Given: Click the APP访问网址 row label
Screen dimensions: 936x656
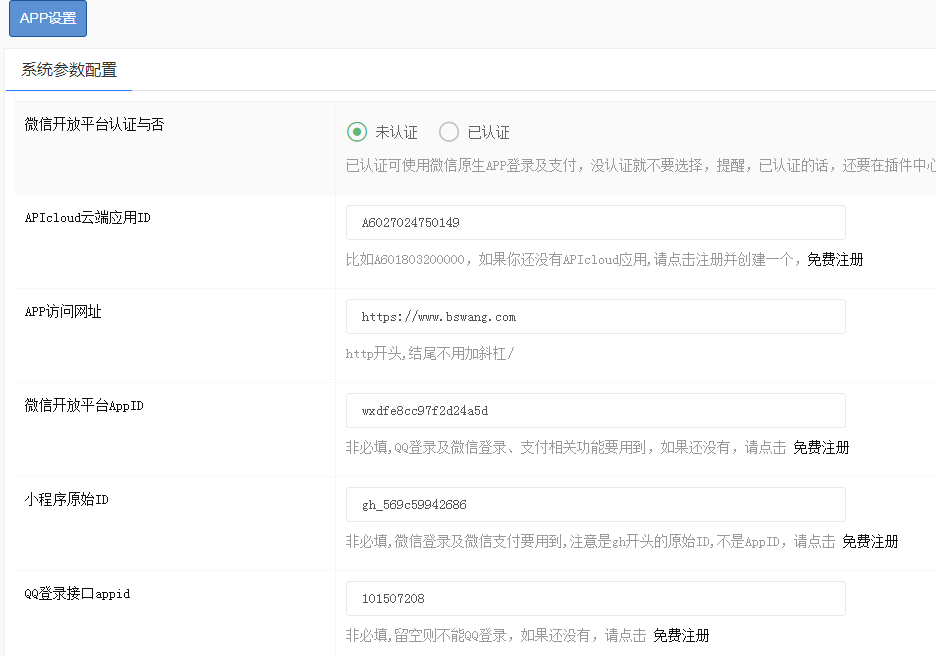Looking at the screenshot, I should 63,312.
